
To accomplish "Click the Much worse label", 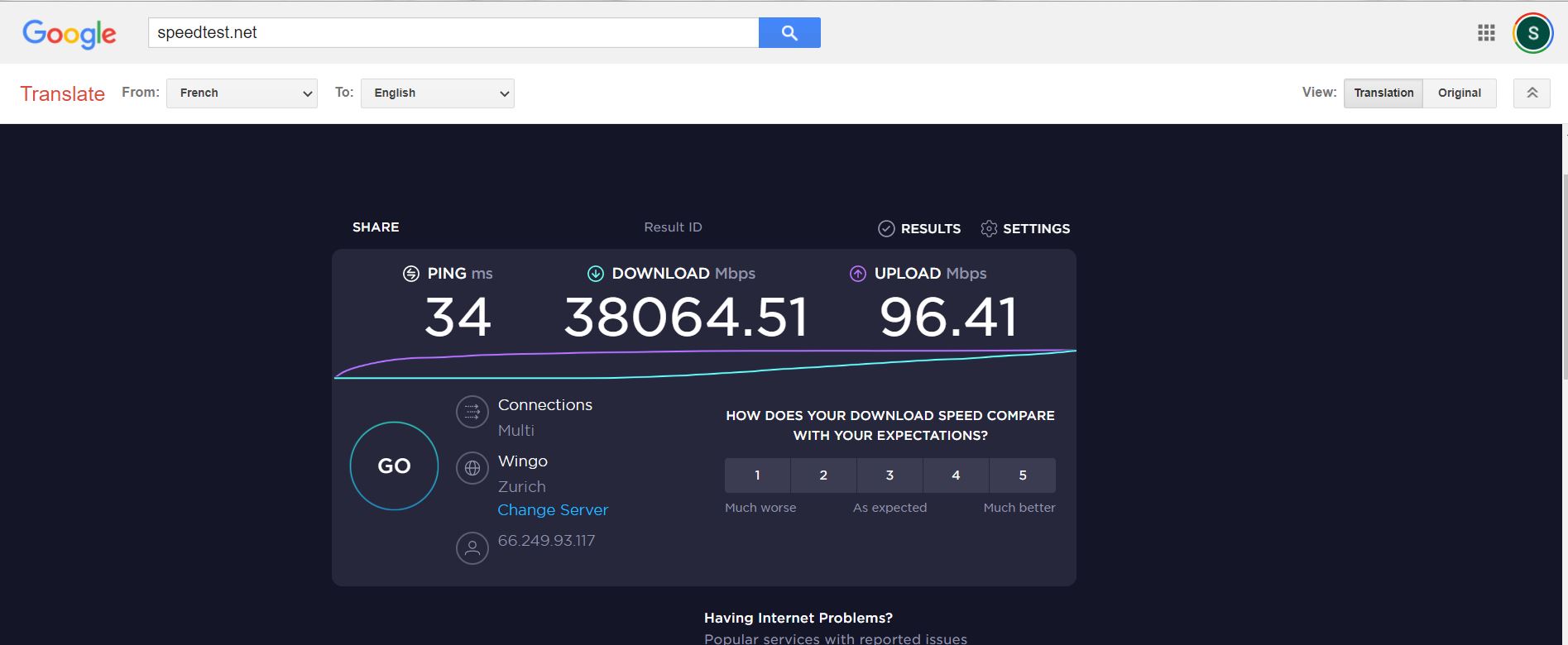I will (x=760, y=508).
